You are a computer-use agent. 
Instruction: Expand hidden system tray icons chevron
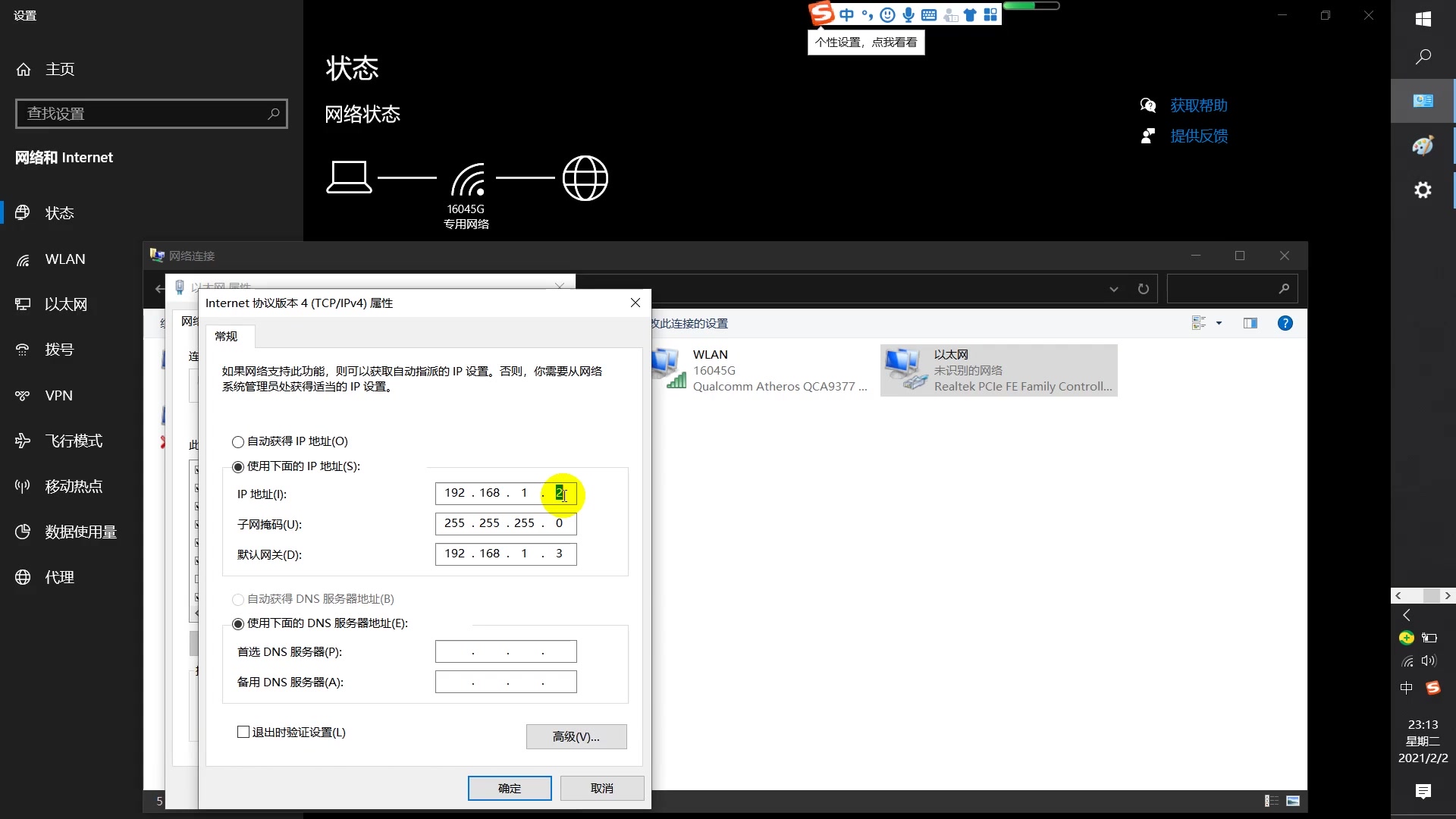pos(1407,615)
